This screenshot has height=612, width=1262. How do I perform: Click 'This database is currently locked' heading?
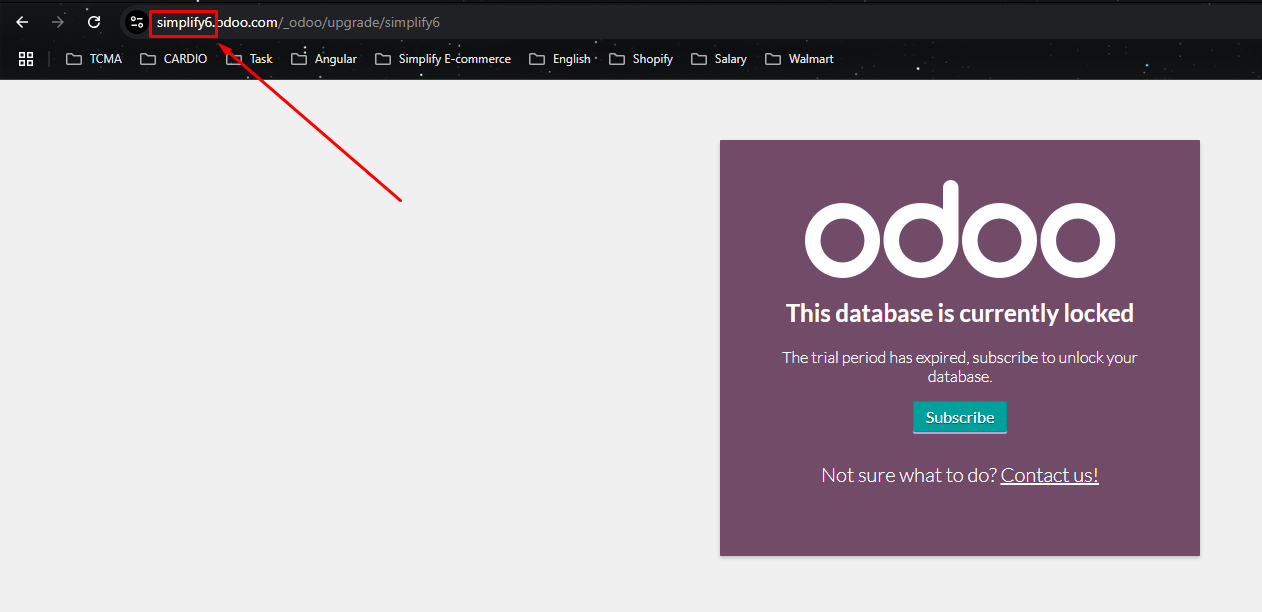pos(960,313)
